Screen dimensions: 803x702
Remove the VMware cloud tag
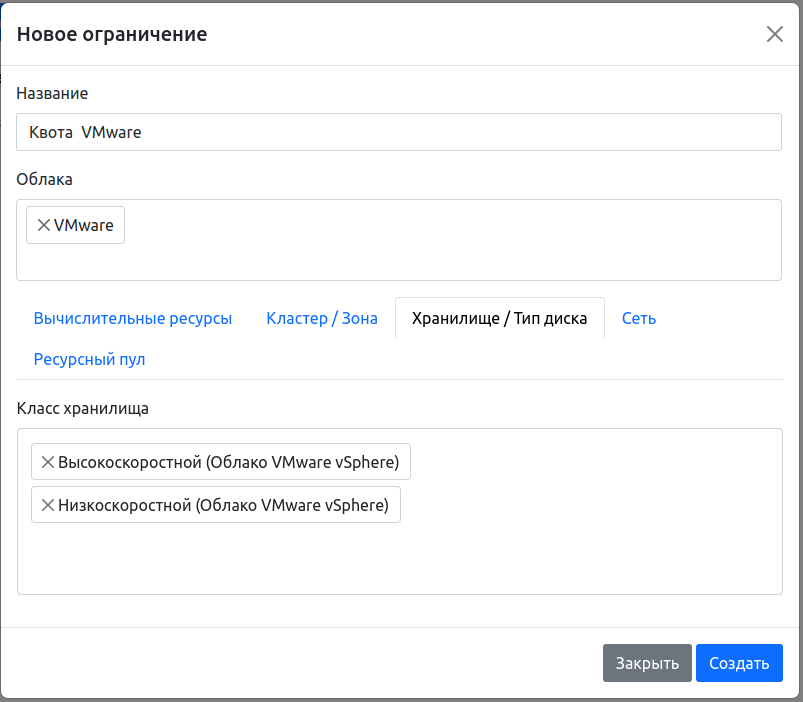click(43, 226)
